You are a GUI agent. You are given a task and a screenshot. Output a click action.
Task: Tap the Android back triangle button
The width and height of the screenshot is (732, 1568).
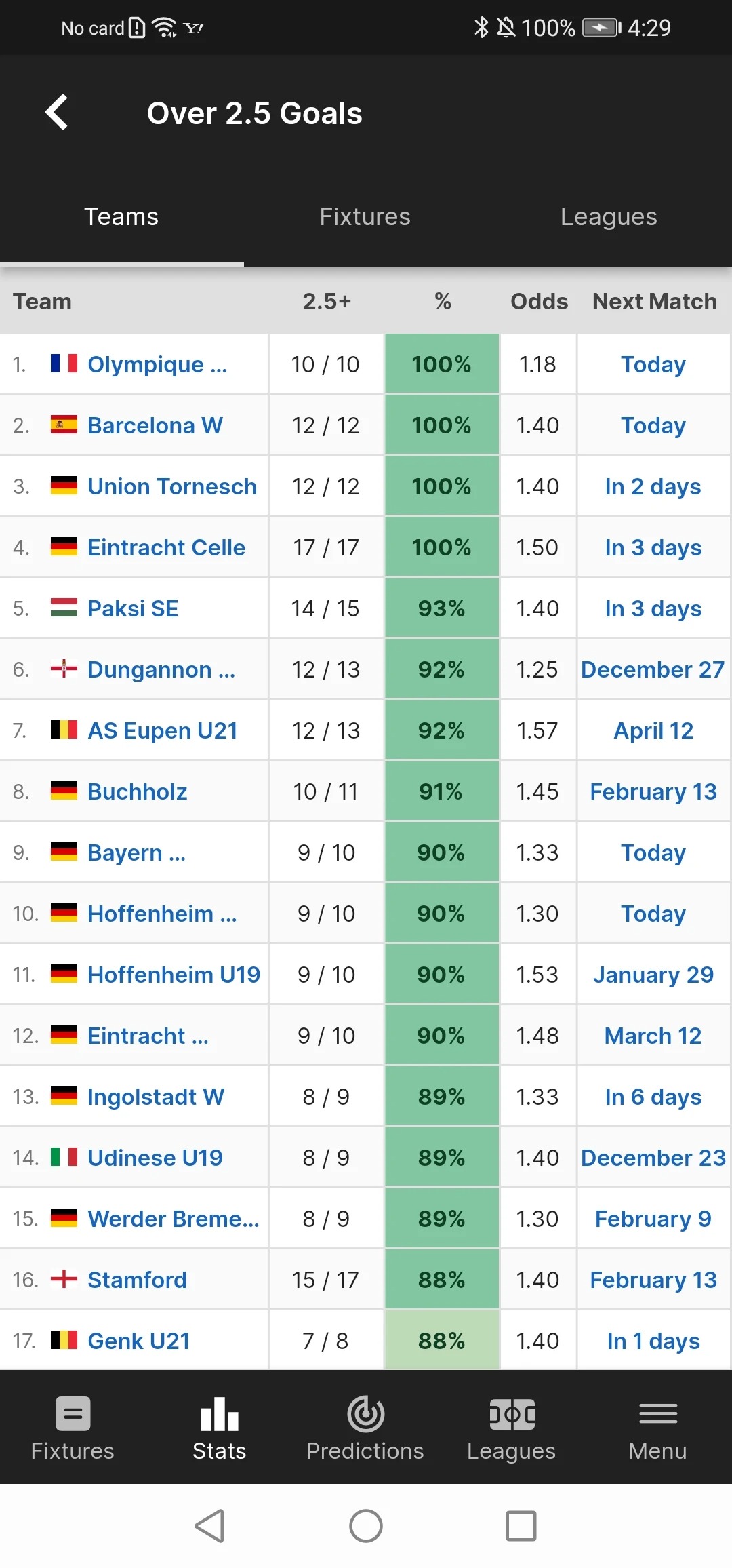coord(210,1527)
